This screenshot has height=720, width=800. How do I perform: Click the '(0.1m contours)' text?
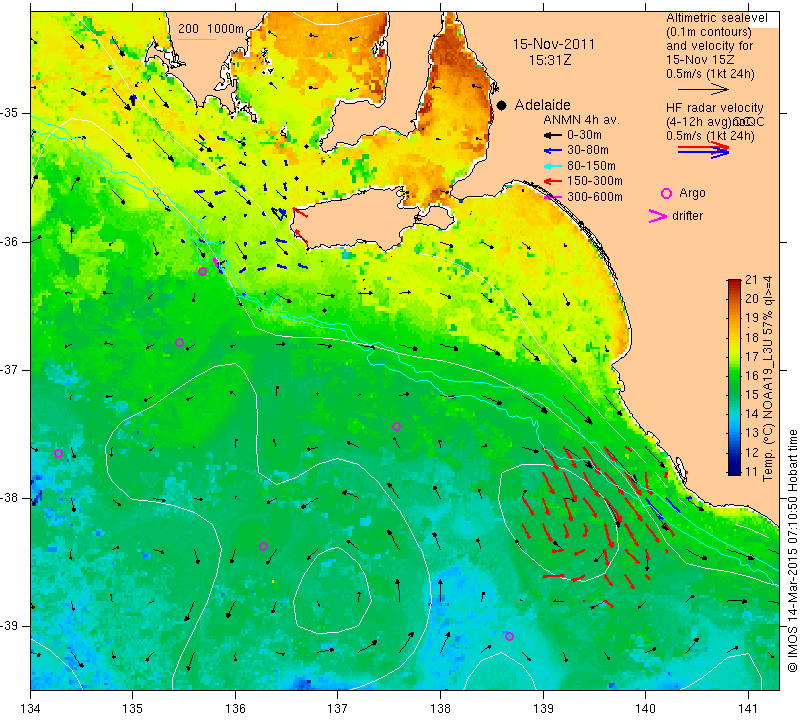pyautogui.click(x=709, y=32)
